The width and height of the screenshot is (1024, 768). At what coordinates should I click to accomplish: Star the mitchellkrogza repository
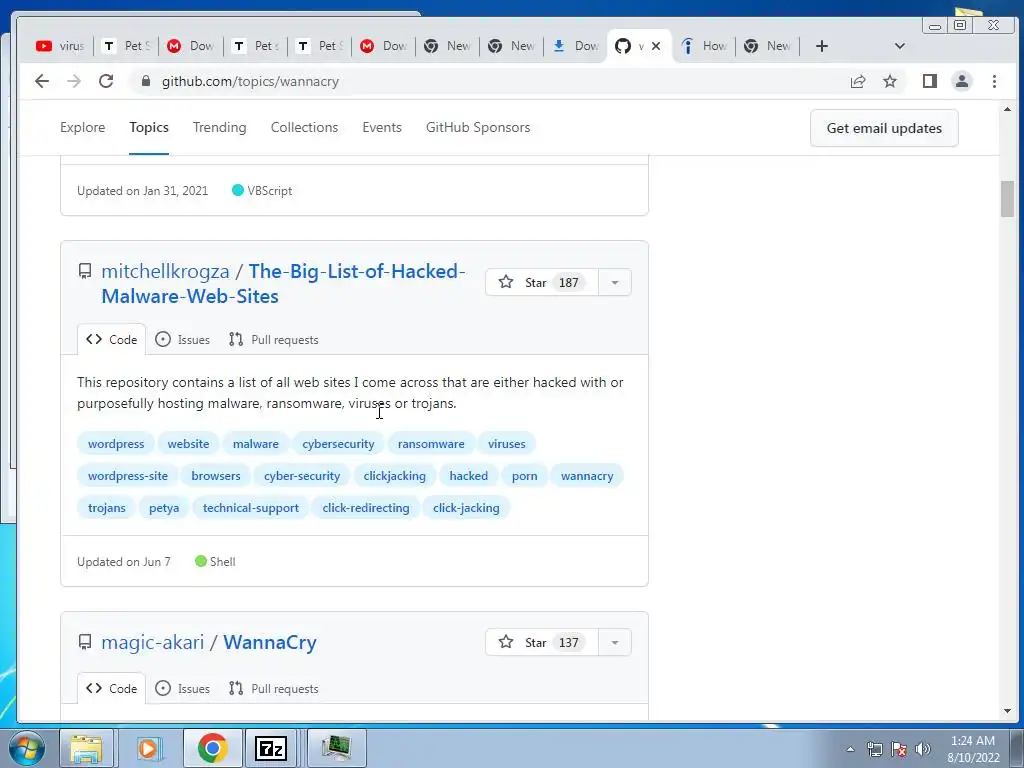[x=541, y=282]
